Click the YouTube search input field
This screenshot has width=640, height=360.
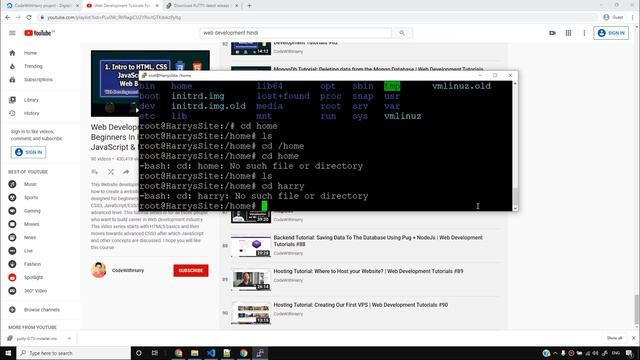(296, 33)
